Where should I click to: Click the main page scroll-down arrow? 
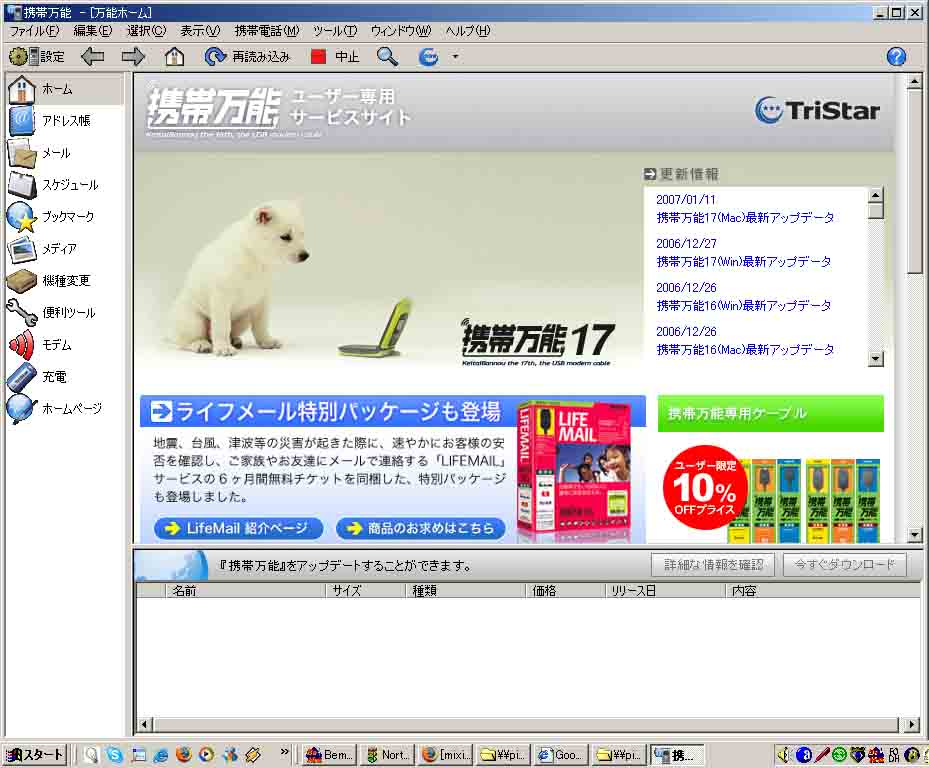point(914,535)
